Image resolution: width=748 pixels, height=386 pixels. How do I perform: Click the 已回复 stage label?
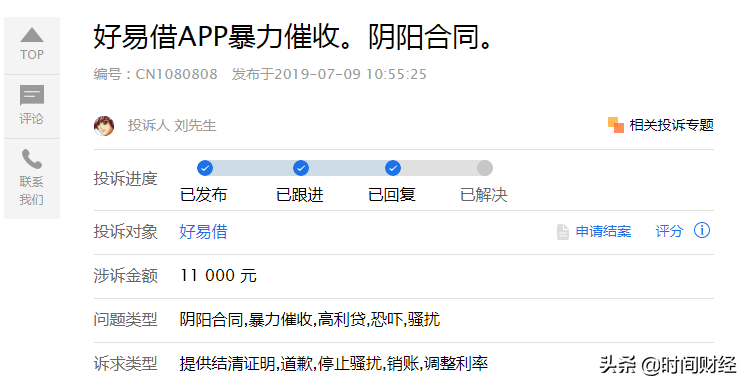tap(392, 195)
